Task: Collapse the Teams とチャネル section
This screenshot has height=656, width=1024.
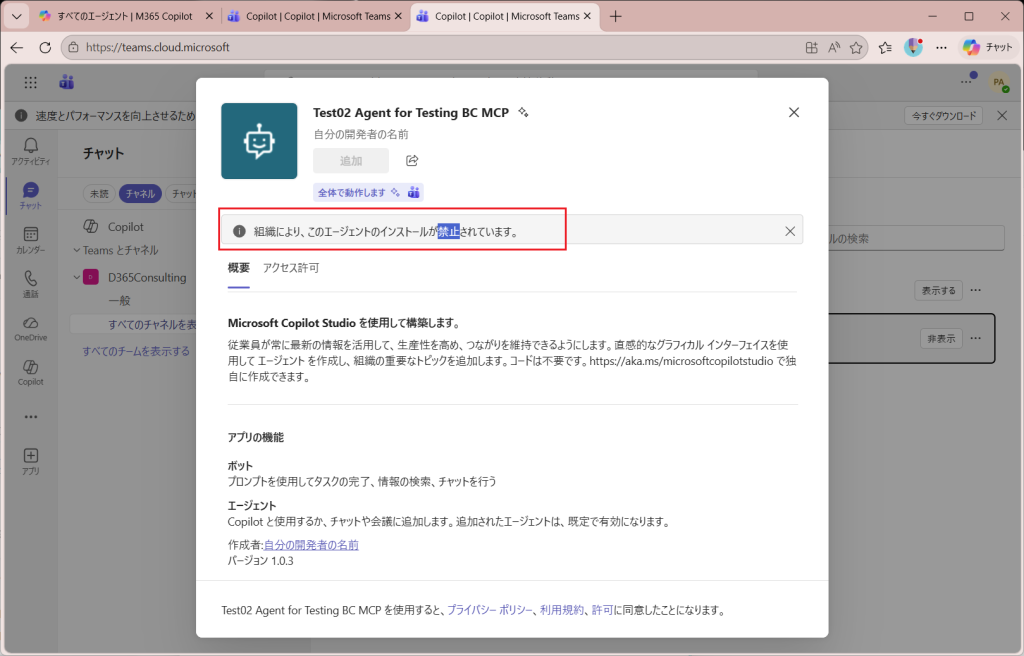Action: click(x=77, y=250)
